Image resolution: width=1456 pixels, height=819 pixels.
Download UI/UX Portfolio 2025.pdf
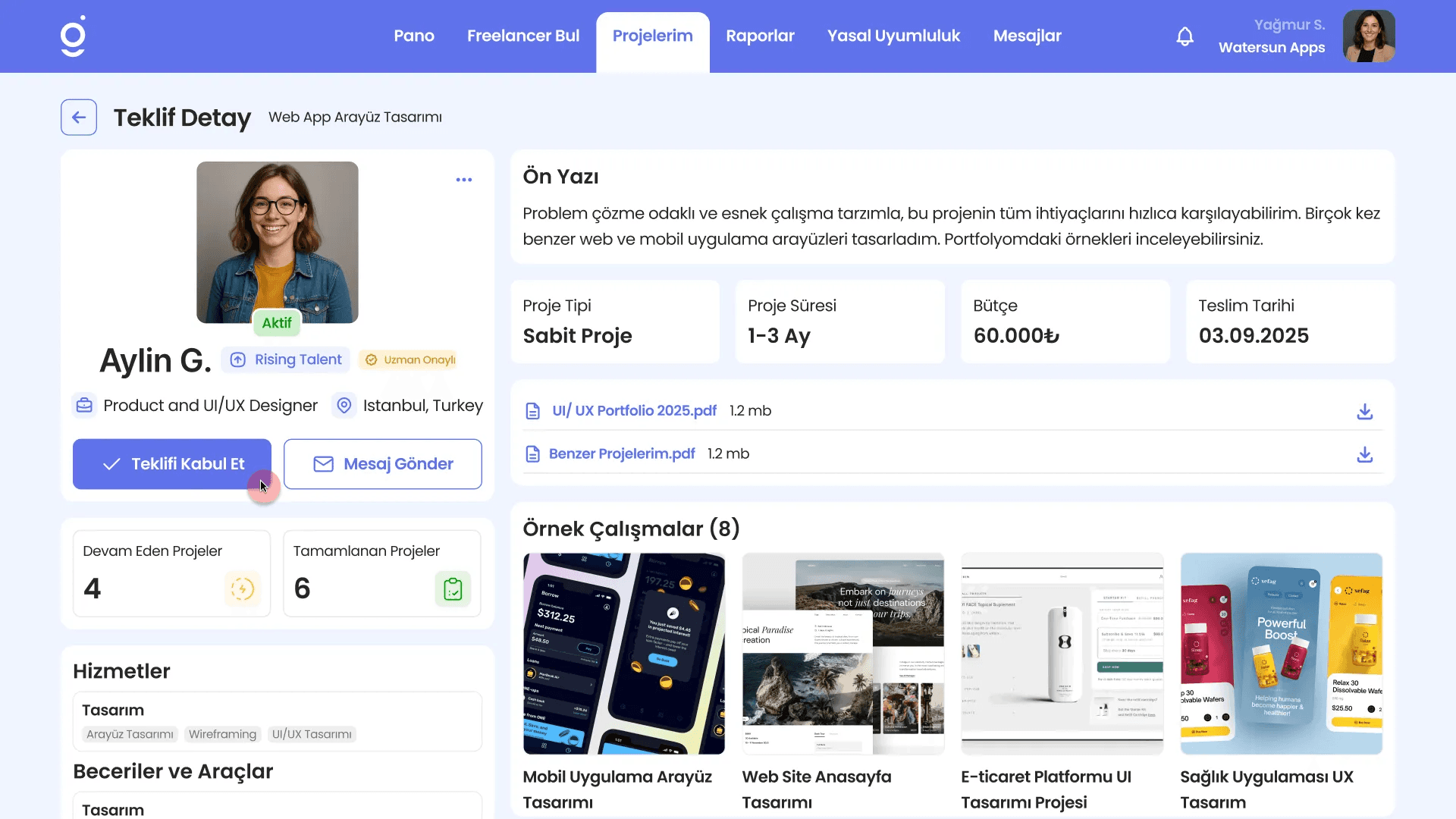tap(1364, 411)
